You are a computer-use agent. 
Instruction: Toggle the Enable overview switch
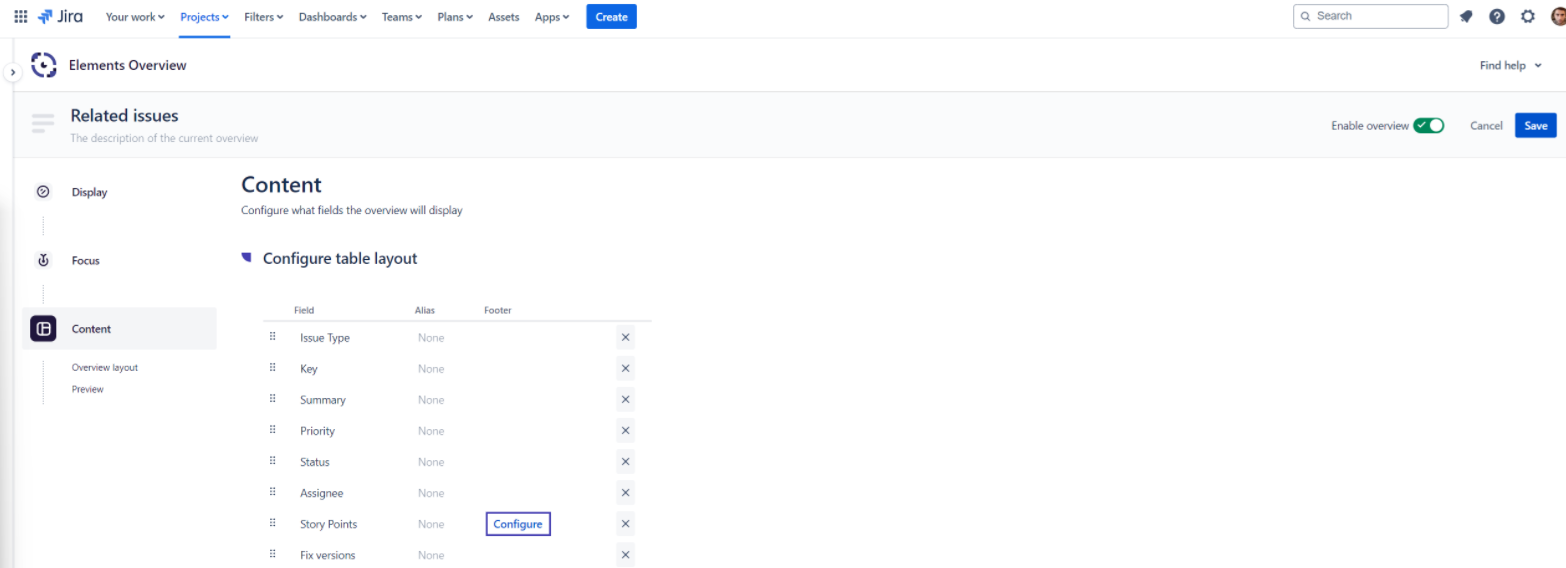pos(1428,126)
